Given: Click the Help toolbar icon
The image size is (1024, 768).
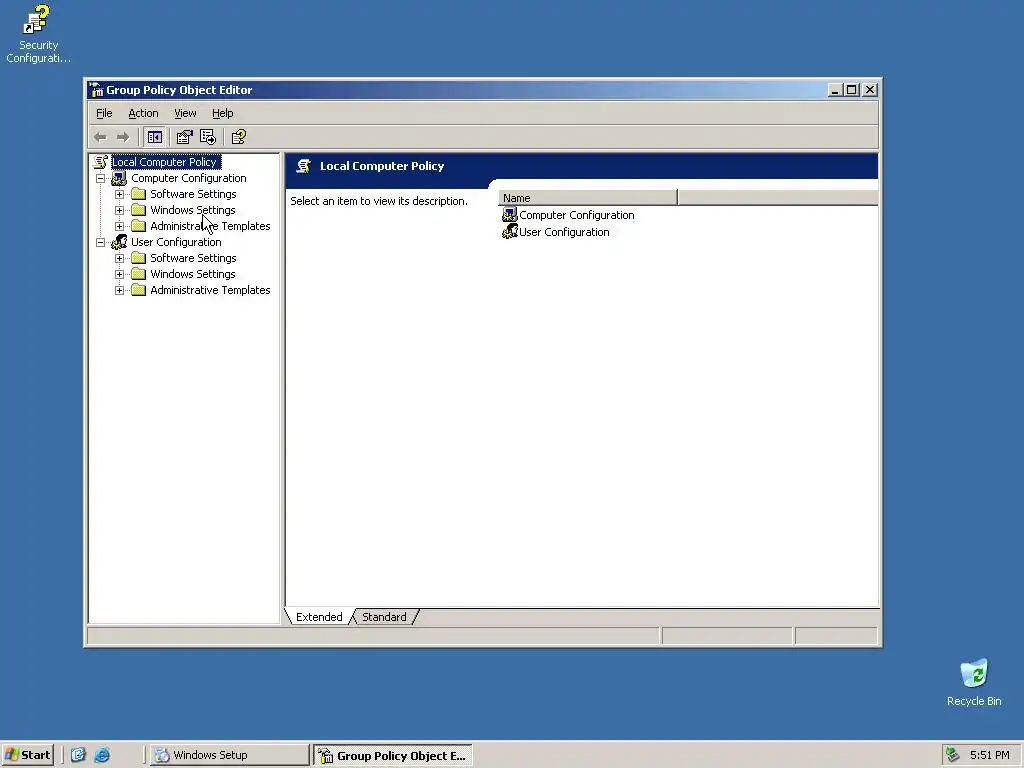Looking at the screenshot, I should (x=238, y=137).
